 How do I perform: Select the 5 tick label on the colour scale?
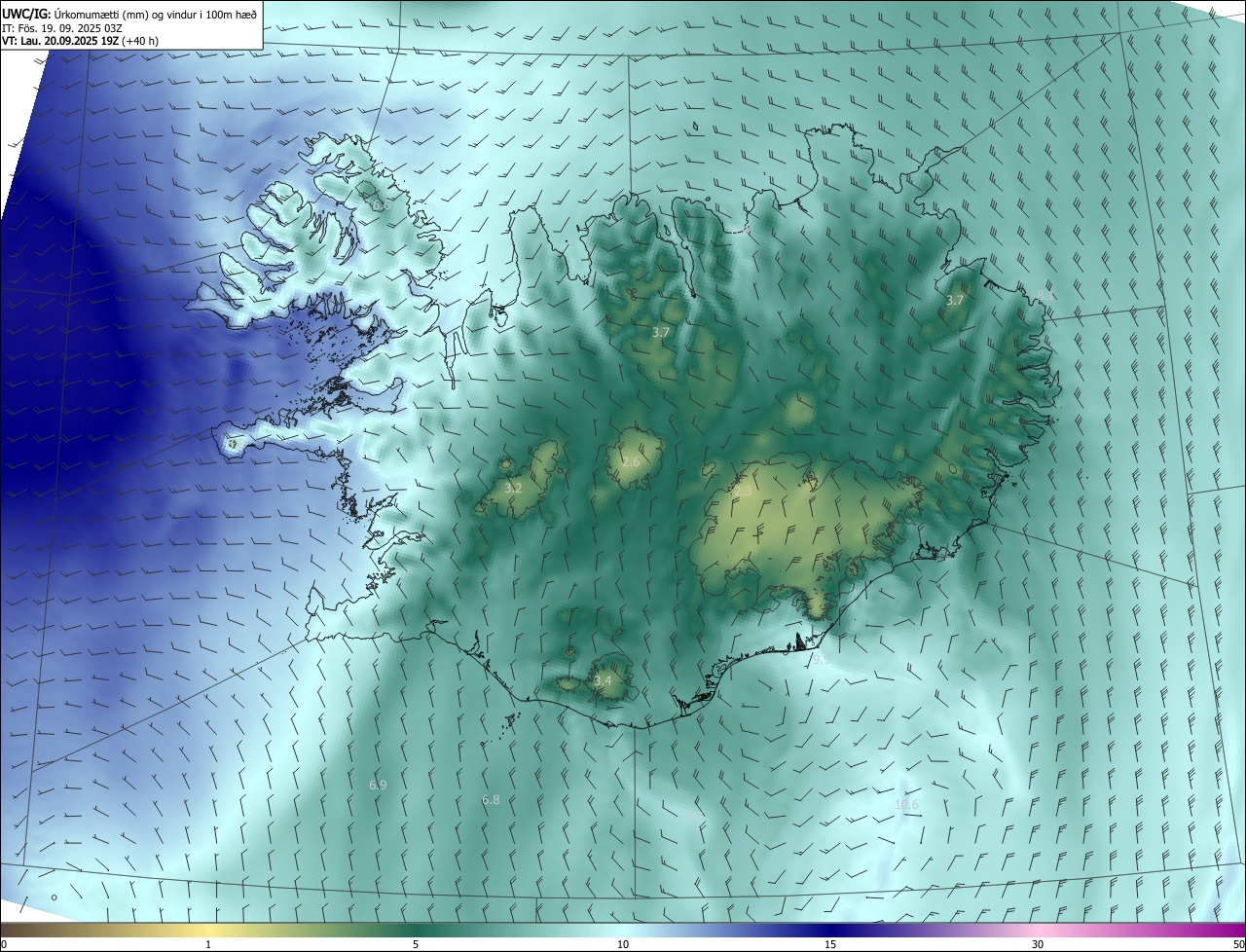click(416, 944)
